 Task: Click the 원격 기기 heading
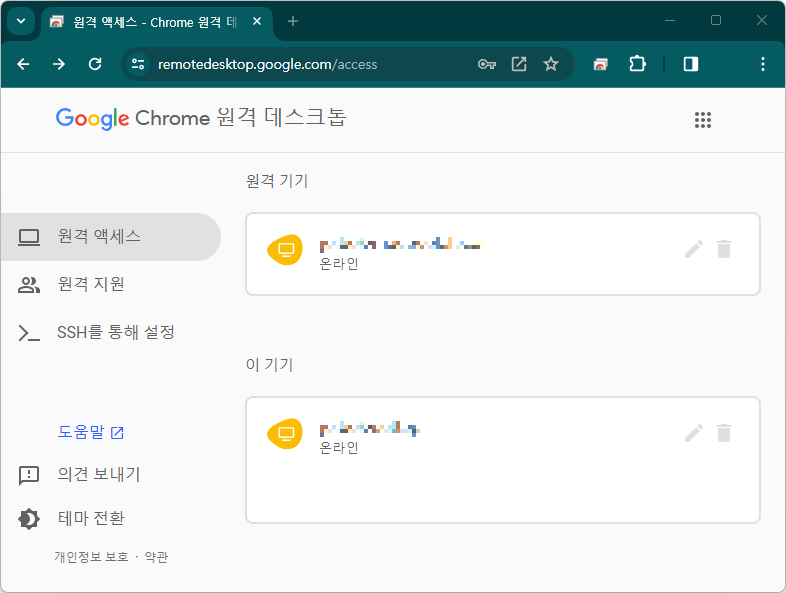click(x=277, y=181)
